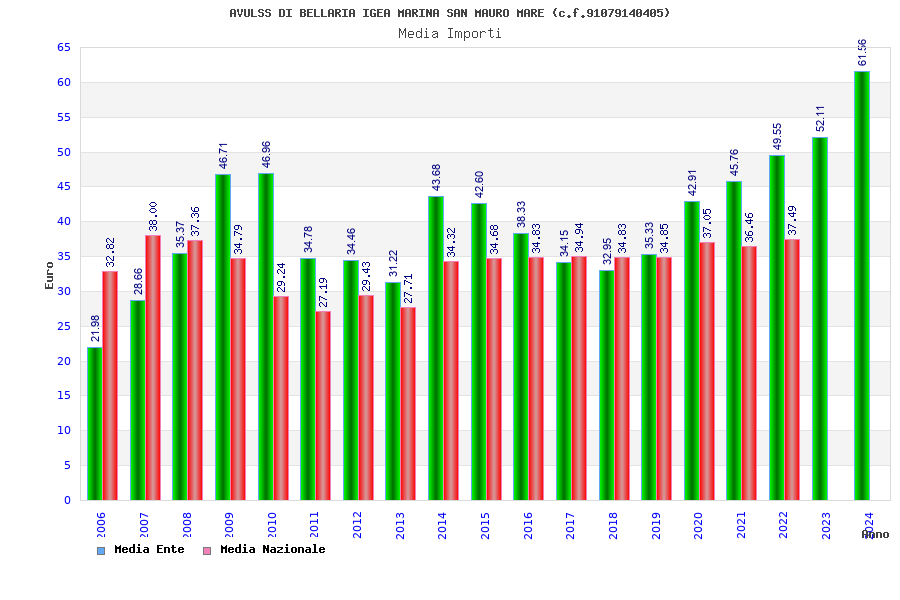Click the 25 y-axis tick label
Image resolution: width=900 pixels, height=600 pixels.
click(64, 326)
